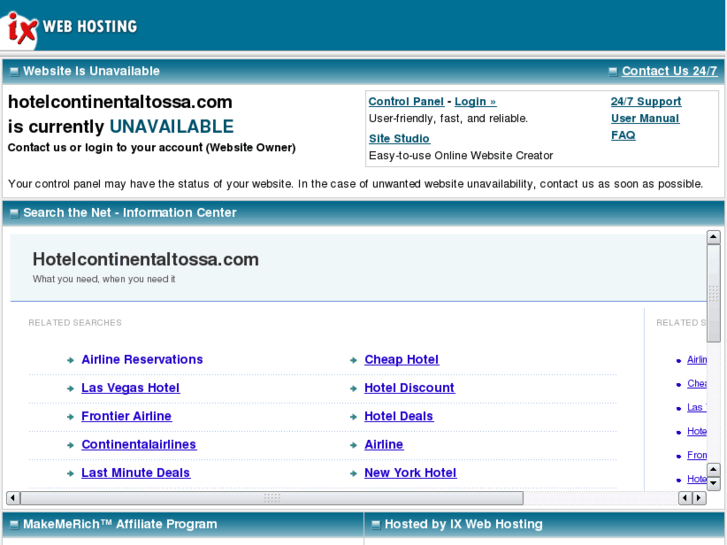Click arrow icon beside New York Hotel
The image size is (727, 545).
click(353, 473)
